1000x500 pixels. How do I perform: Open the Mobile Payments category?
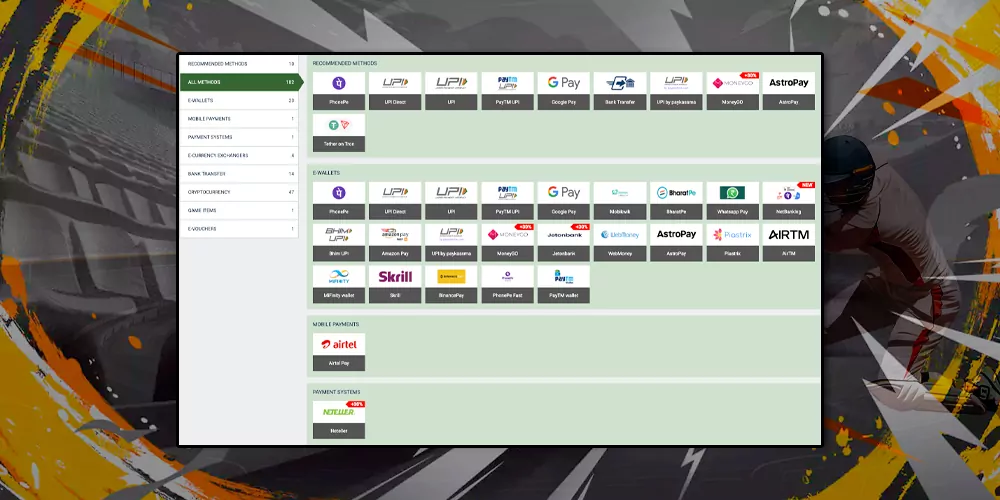tap(239, 119)
